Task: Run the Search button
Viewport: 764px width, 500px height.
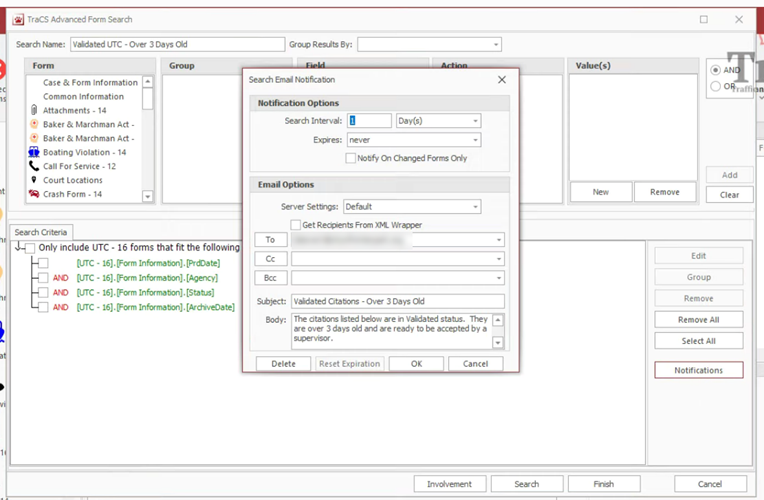Action: [527, 484]
